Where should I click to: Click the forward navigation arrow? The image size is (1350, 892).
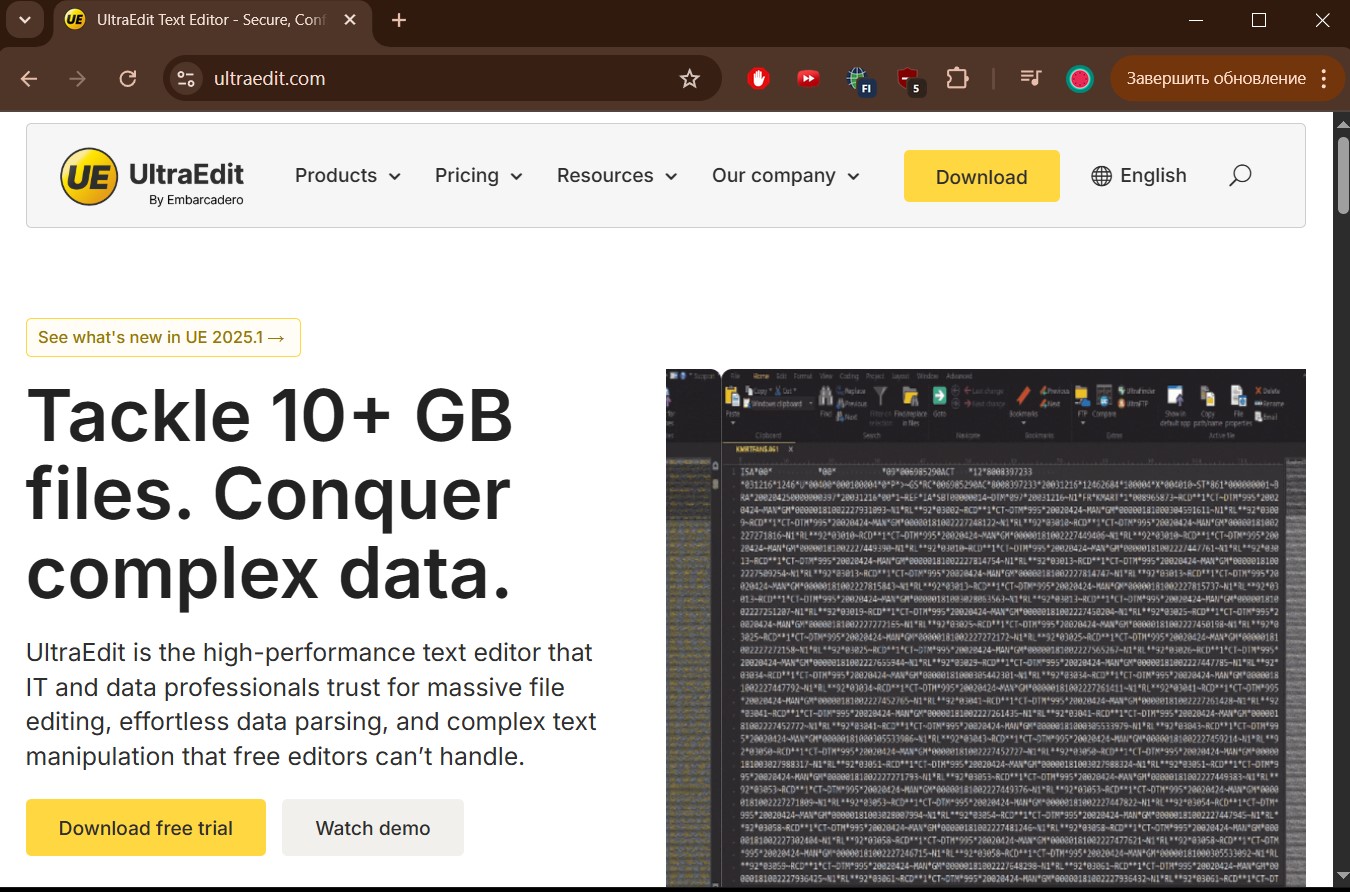(78, 79)
